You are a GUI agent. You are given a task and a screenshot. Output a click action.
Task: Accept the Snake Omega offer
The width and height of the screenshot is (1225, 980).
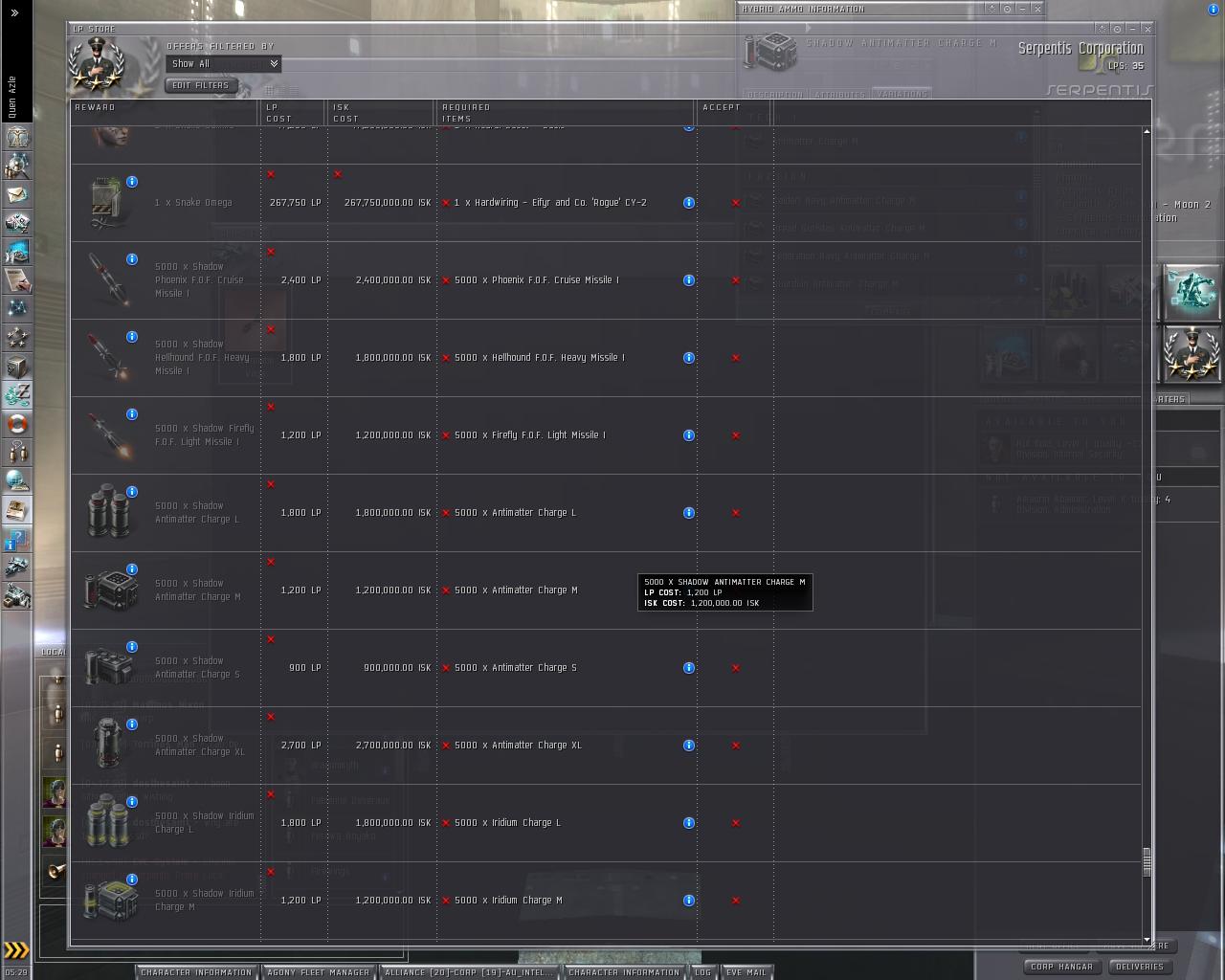click(735, 203)
